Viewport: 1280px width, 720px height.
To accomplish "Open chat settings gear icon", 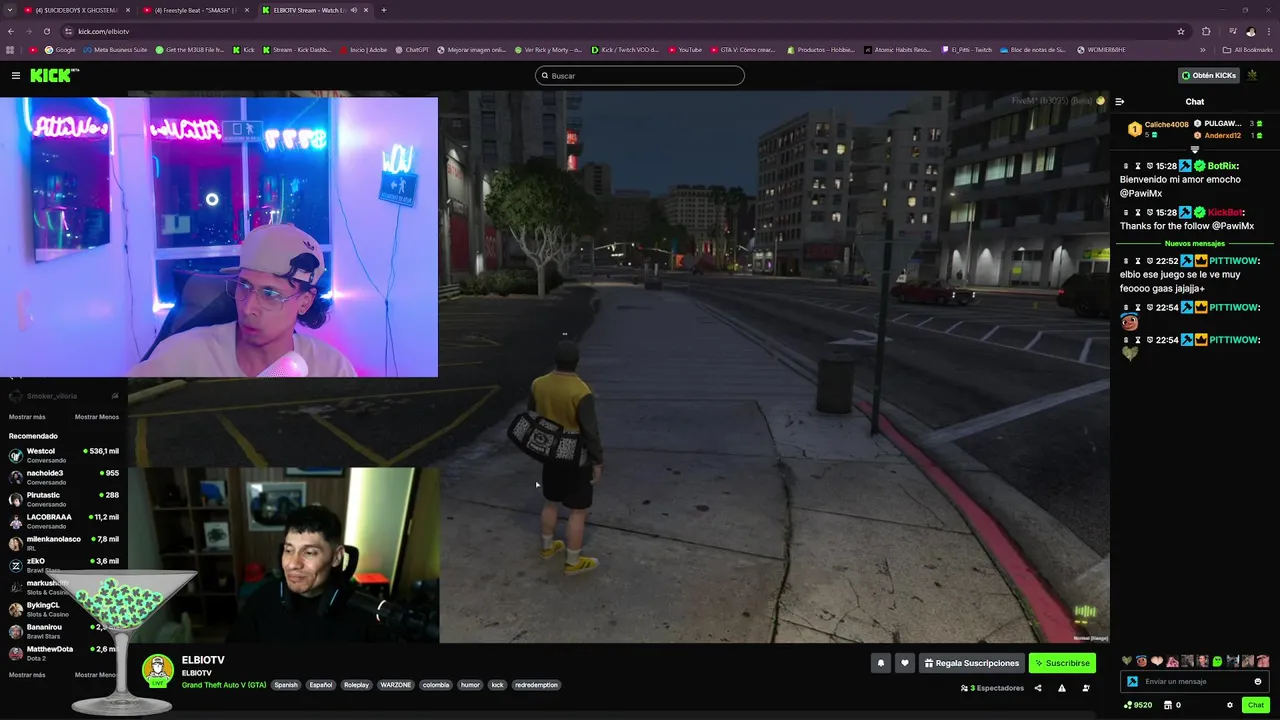I will click(1230, 705).
